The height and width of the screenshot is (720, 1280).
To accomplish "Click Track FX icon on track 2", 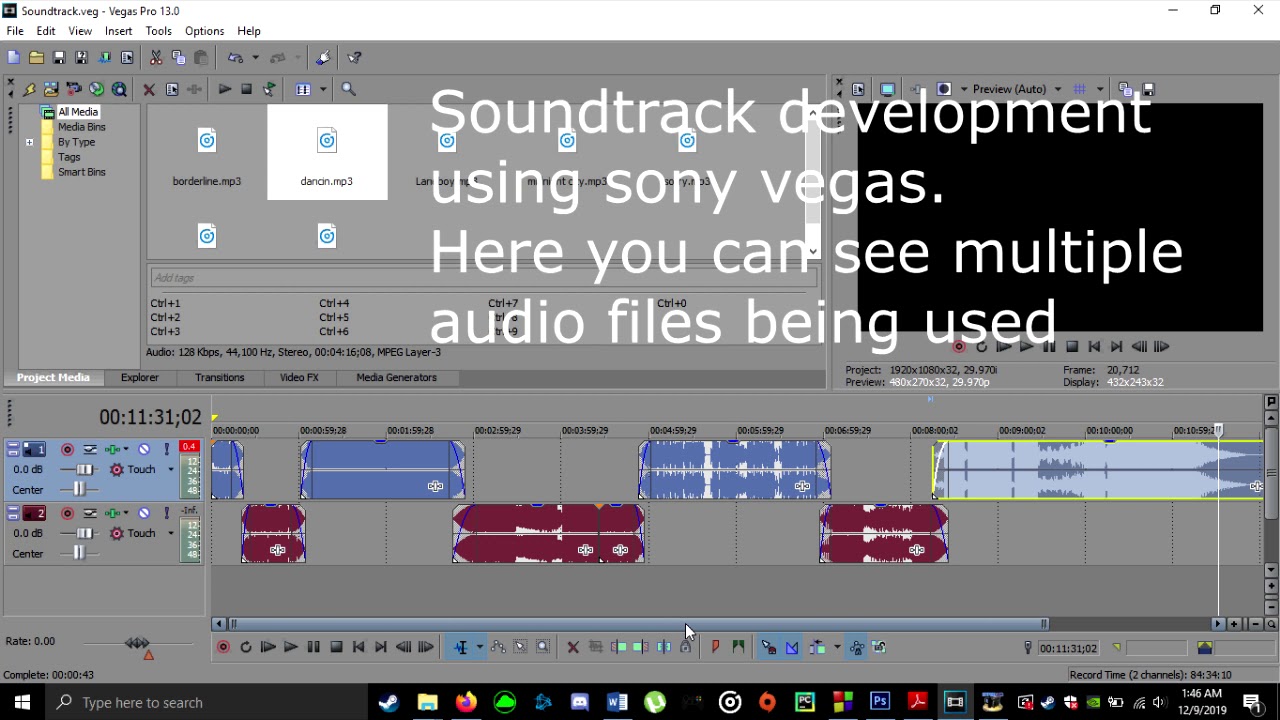I will [x=111, y=513].
